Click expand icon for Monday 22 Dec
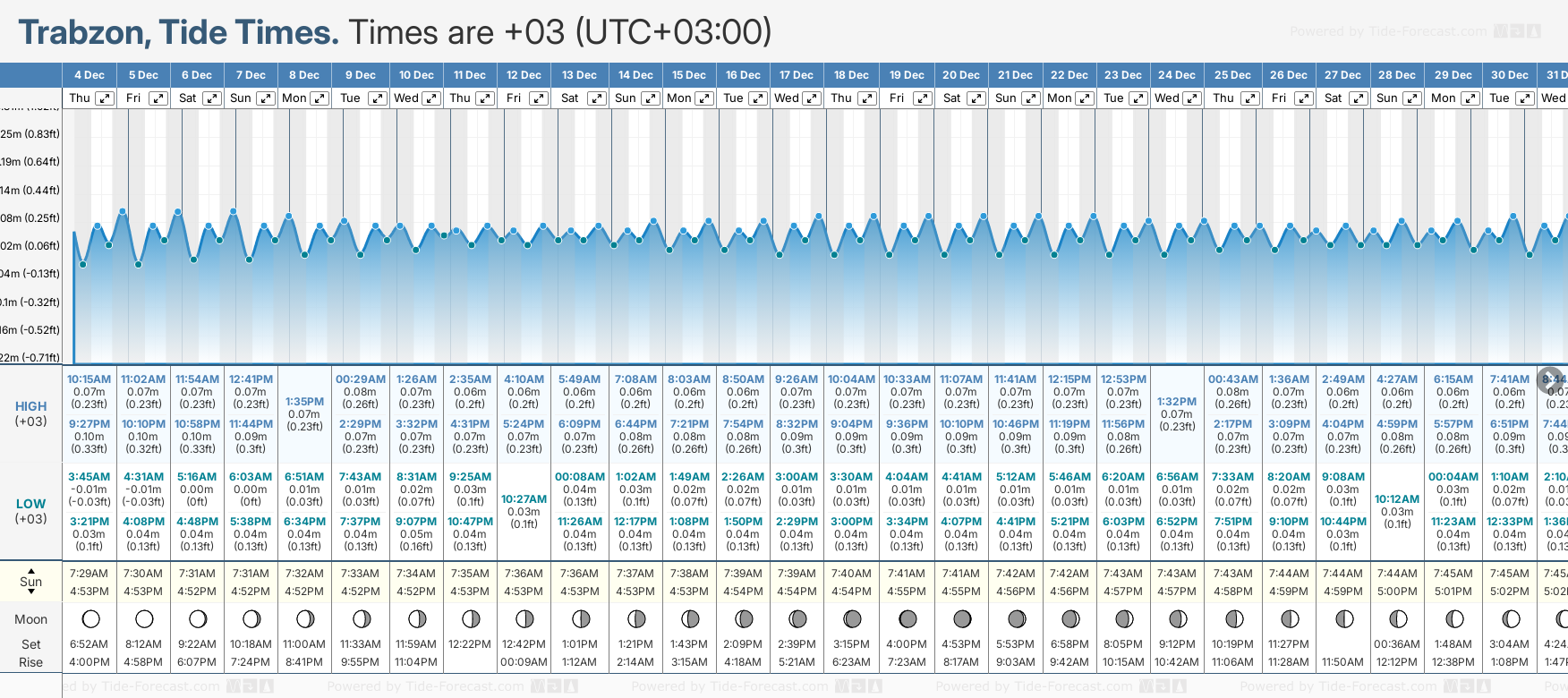The width and height of the screenshot is (1568, 698). 1085,98
